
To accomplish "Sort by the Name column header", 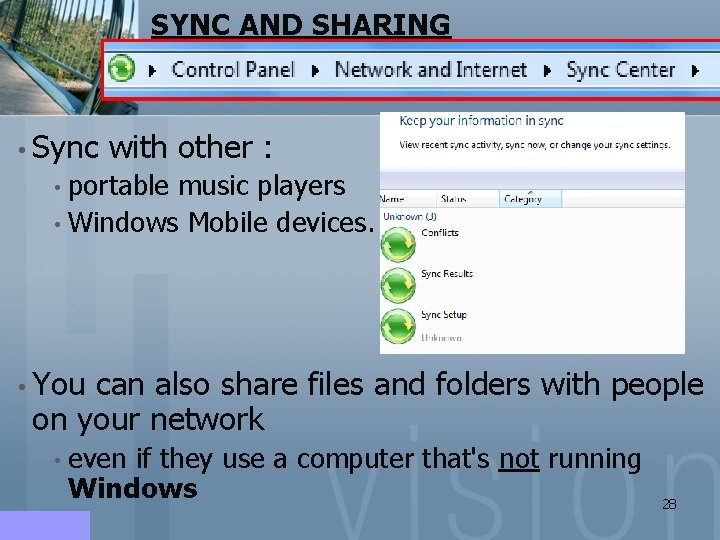I will [408, 198].
